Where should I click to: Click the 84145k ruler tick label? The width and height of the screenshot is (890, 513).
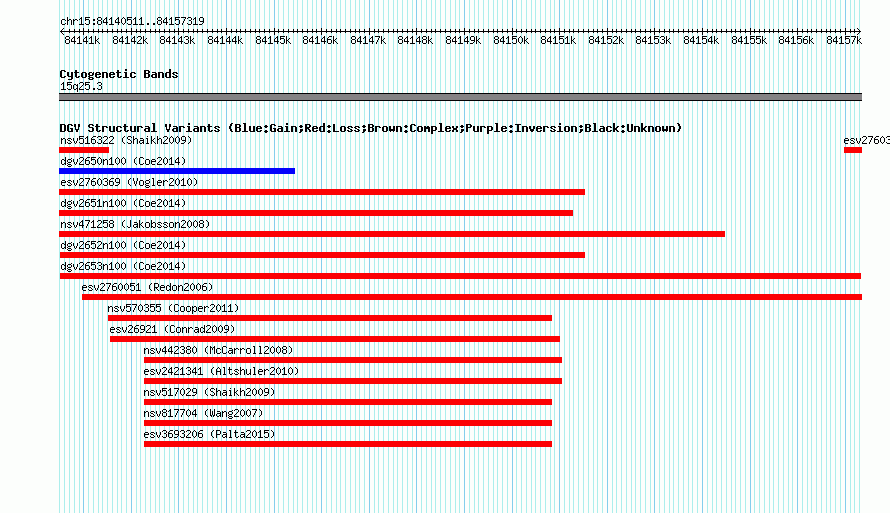(x=273, y=40)
